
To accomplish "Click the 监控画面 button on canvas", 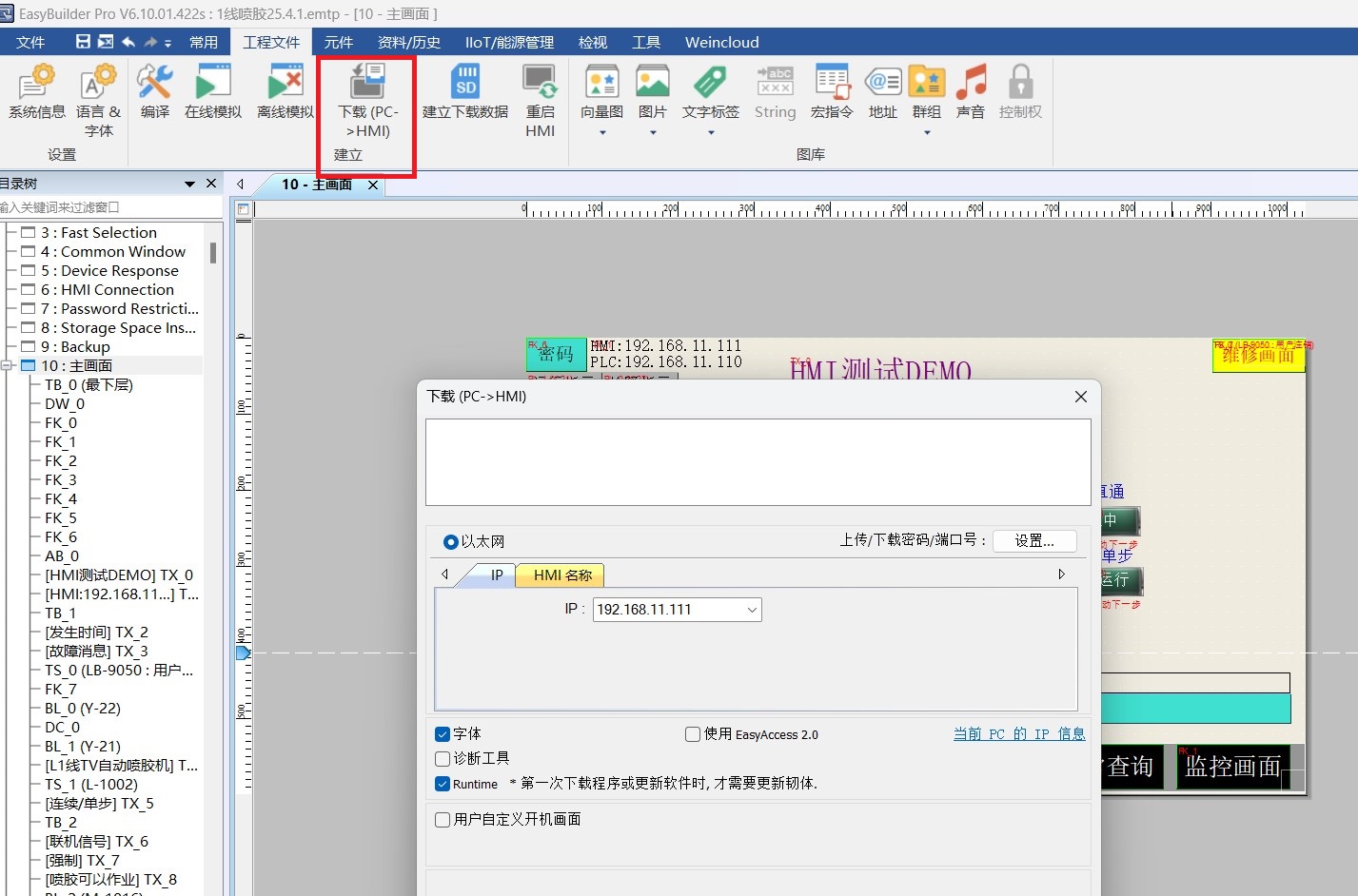I will [x=1233, y=767].
